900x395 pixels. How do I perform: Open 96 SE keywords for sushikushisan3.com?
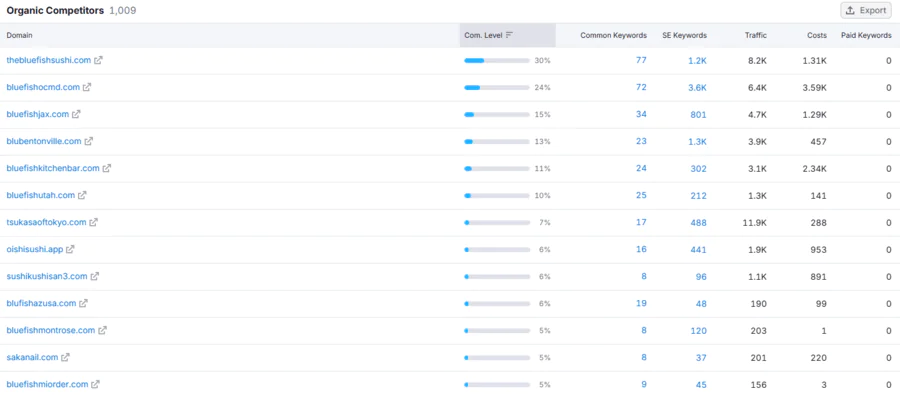[701, 277]
